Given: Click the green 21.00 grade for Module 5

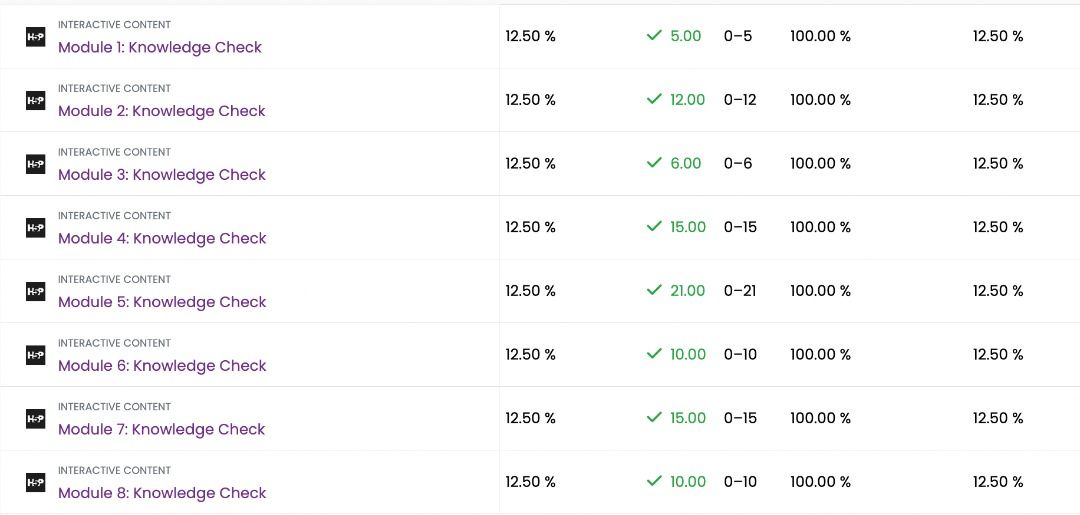Looking at the screenshot, I should coord(687,291).
